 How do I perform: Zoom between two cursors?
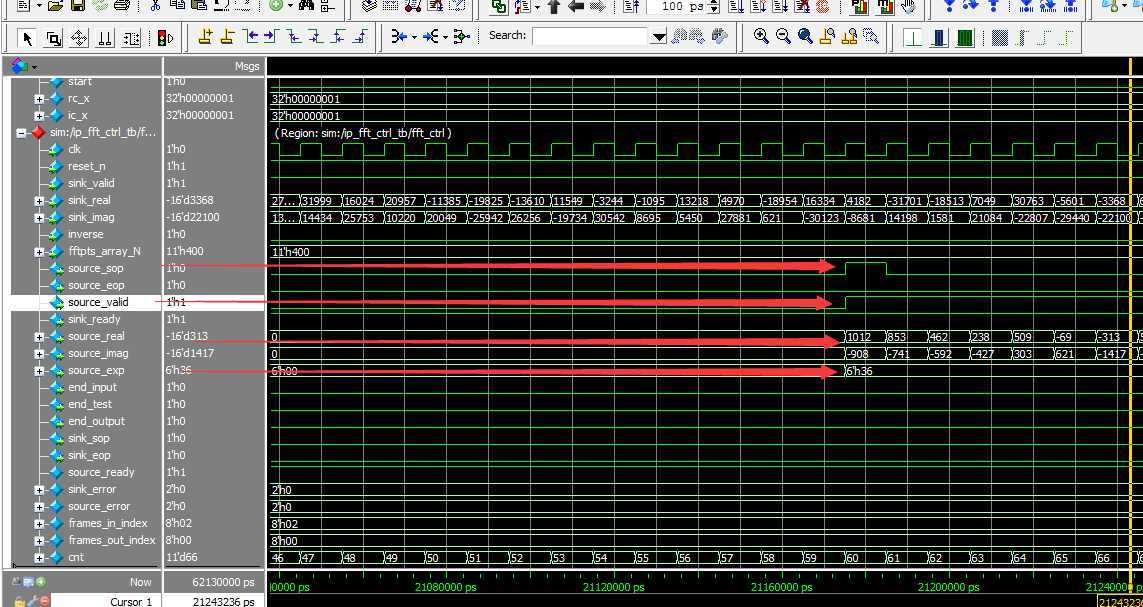click(849, 36)
